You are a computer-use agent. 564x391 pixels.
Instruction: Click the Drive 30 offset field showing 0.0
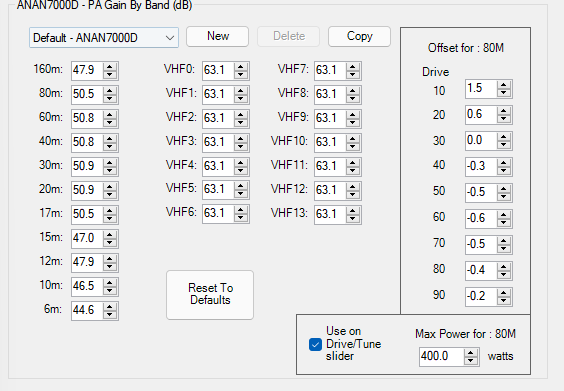(x=481, y=140)
